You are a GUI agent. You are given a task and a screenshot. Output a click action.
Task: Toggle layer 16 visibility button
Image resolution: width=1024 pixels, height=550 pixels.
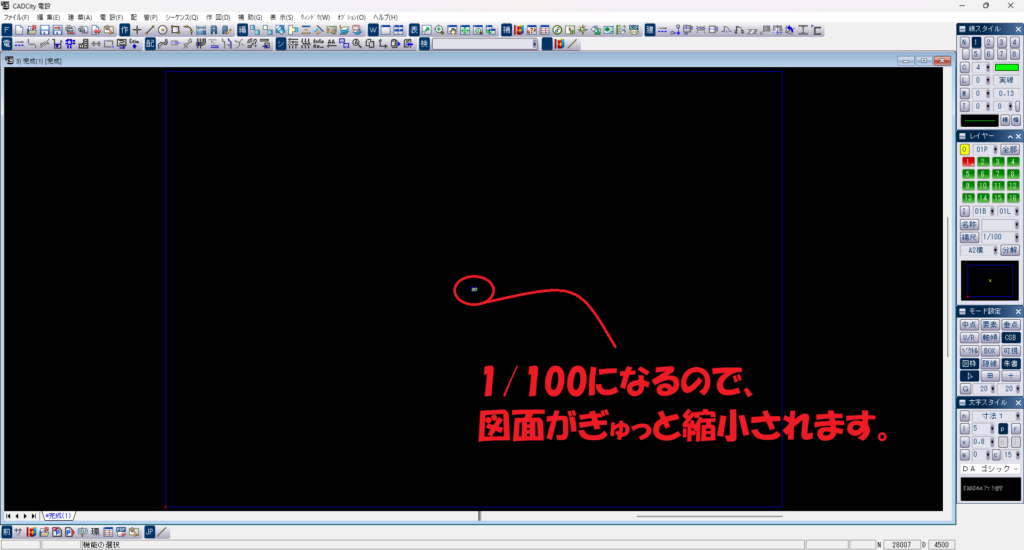1013,198
